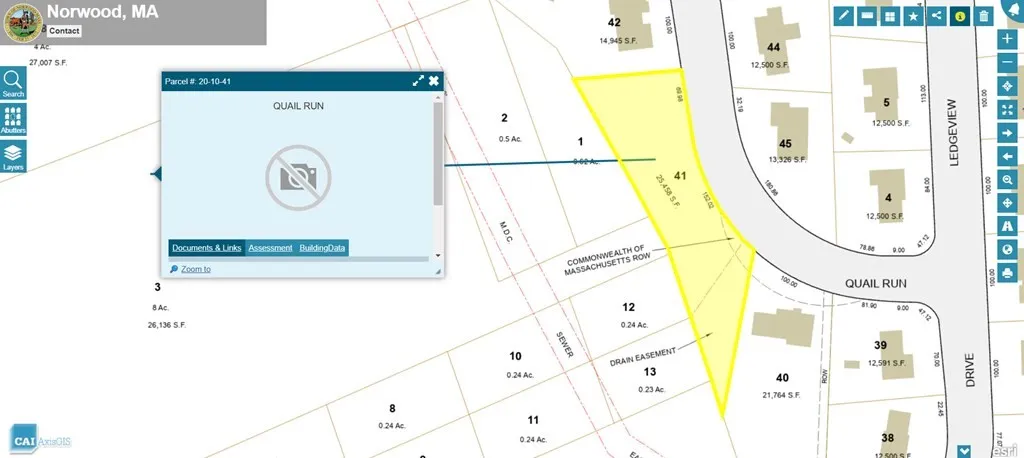Click the Contact button

(64, 31)
